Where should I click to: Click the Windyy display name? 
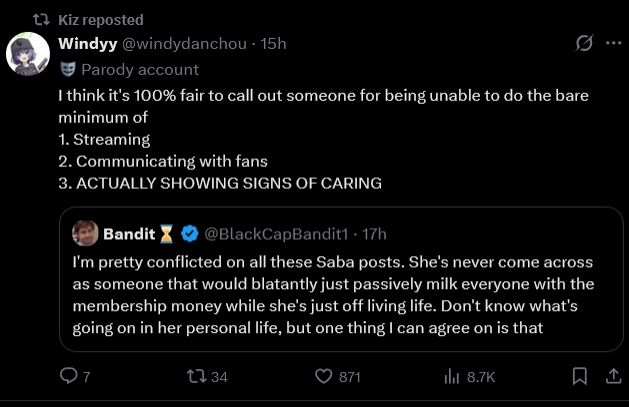(x=87, y=44)
